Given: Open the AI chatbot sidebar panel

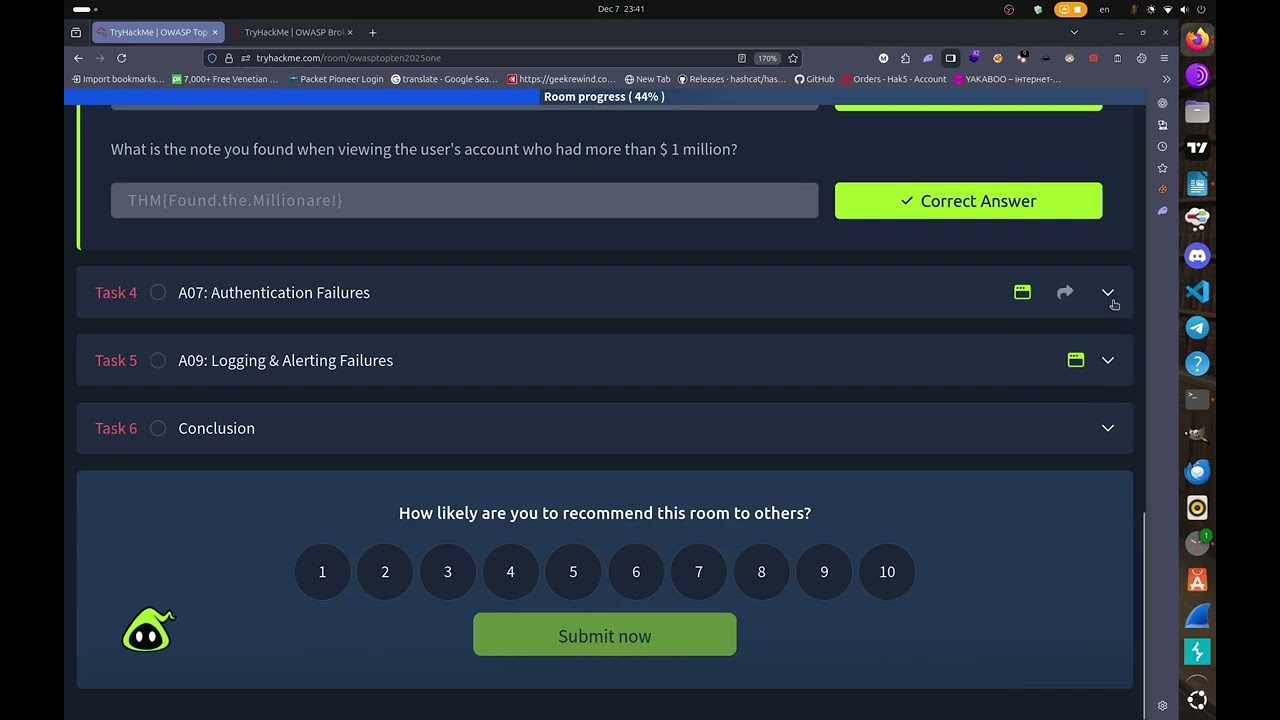Looking at the screenshot, I should click(x=1162, y=103).
